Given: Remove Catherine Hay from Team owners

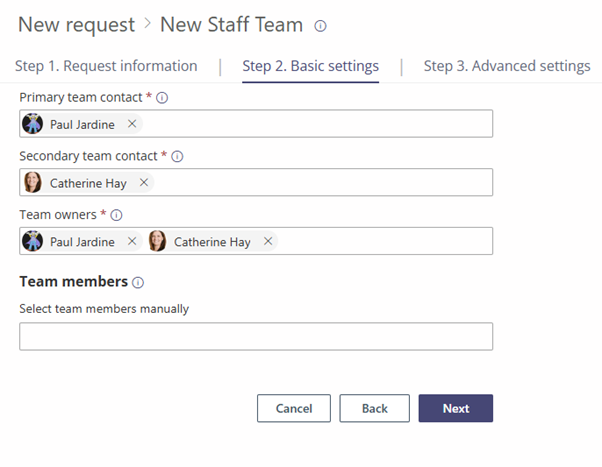Looking at the screenshot, I should 268,241.
